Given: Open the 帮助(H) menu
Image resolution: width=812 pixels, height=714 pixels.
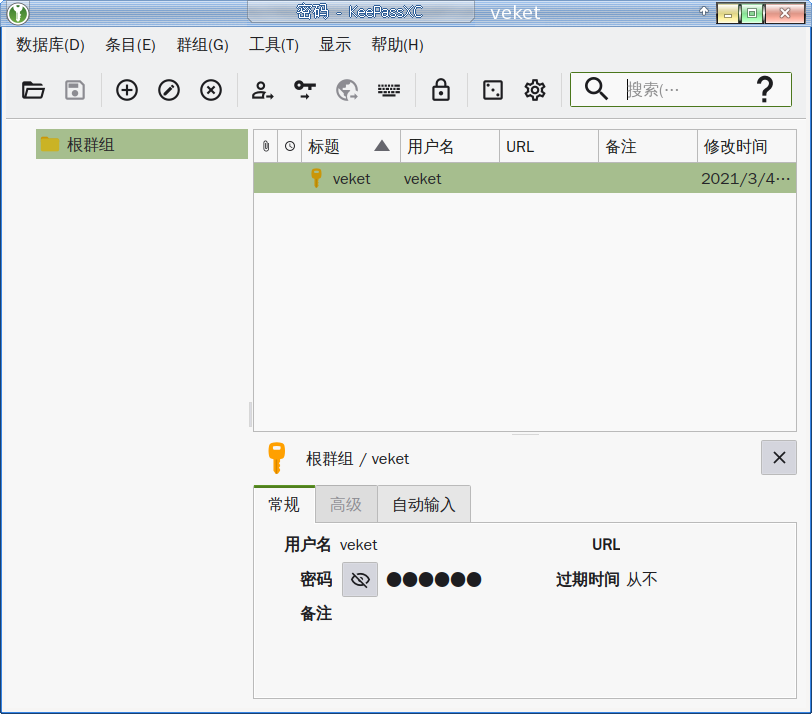Looking at the screenshot, I should [x=397, y=45].
